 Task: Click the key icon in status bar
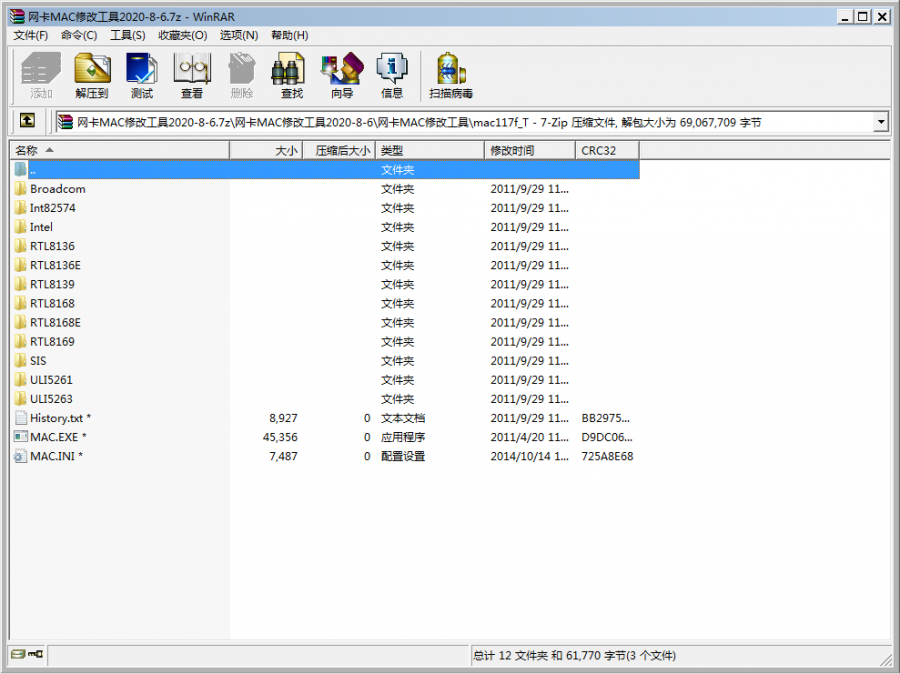pos(35,654)
